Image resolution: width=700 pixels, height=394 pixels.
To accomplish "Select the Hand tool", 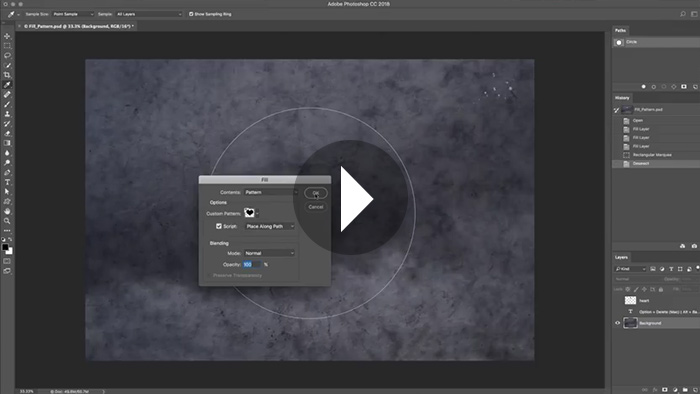I will (7, 212).
